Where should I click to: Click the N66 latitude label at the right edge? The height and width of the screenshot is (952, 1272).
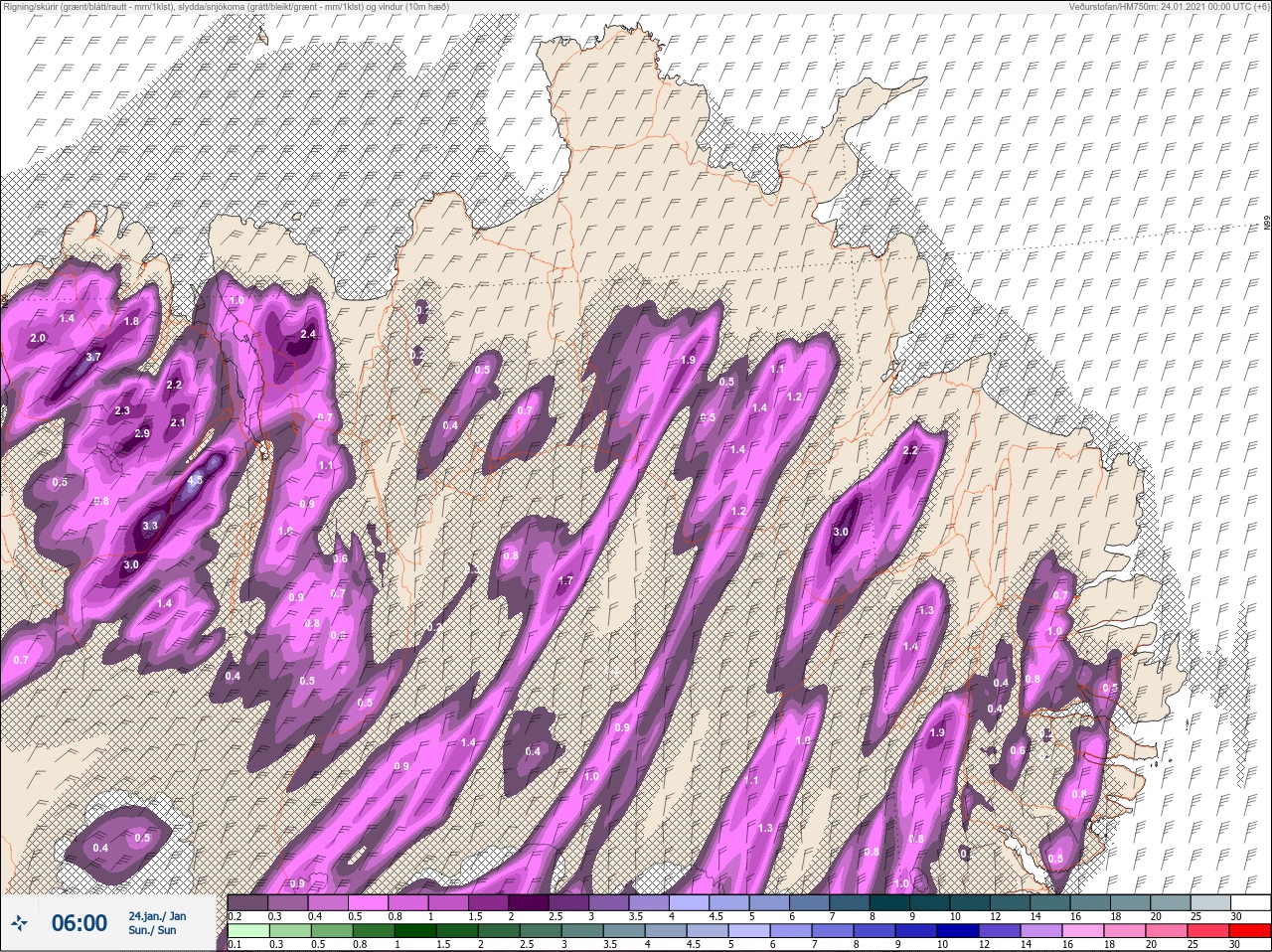(x=1267, y=225)
